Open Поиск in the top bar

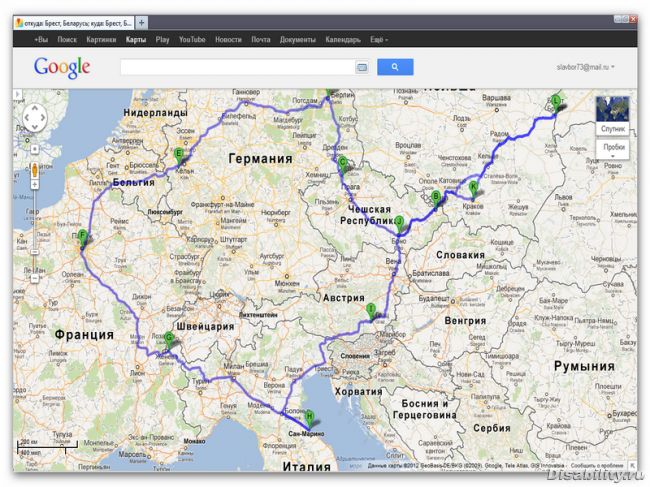tap(67, 40)
